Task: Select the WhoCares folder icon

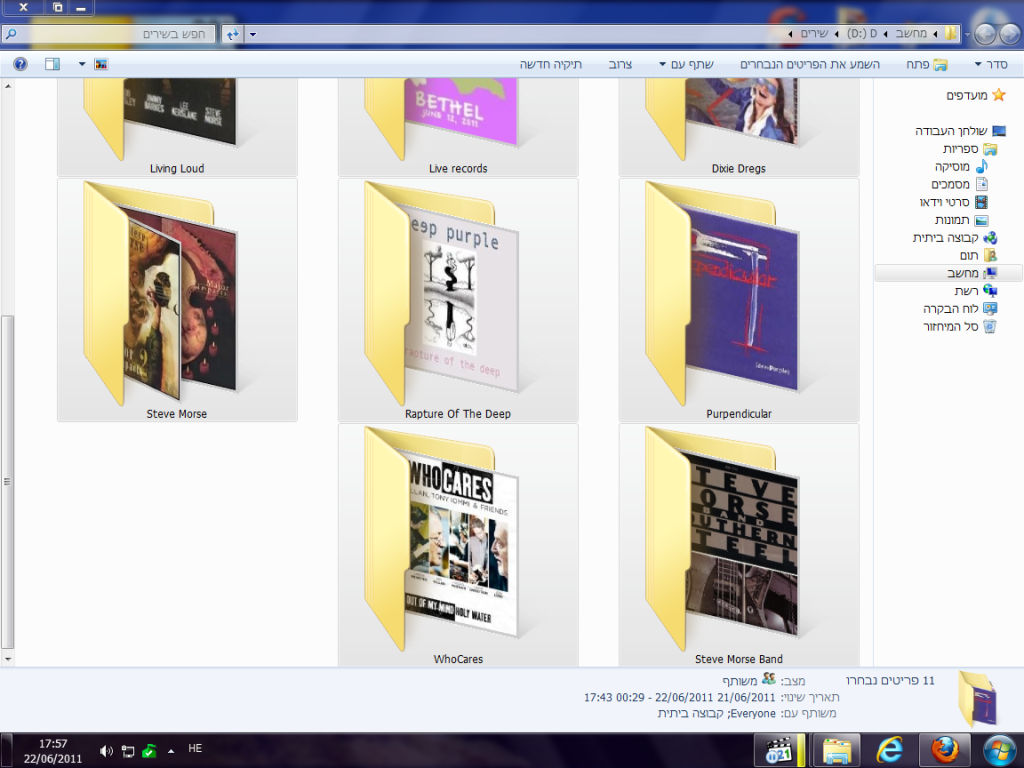Action: [x=441, y=539]
